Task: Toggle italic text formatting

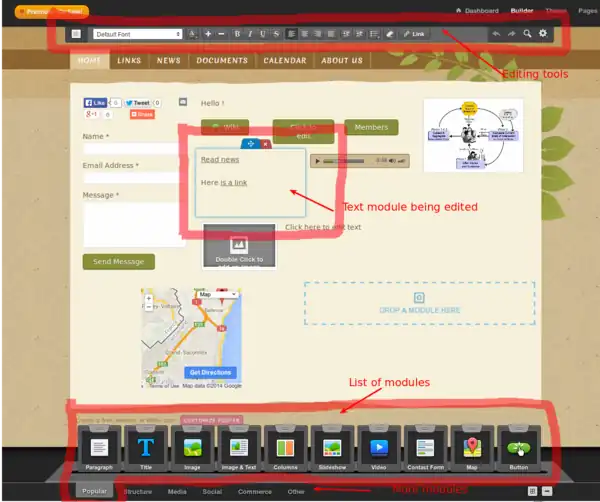Action: [250, 34]
